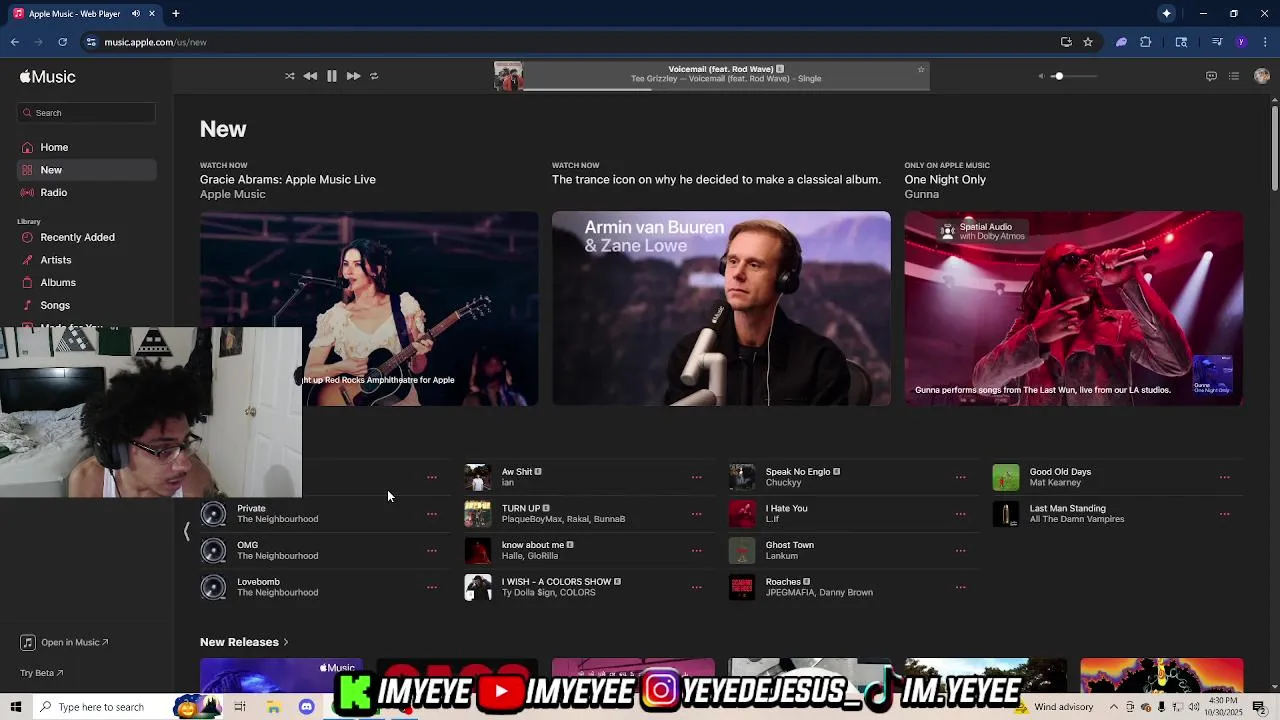Open more options for I WISH
Image resolution: width=1280 pixels, height=720 pixels.
tap(696, 587)
